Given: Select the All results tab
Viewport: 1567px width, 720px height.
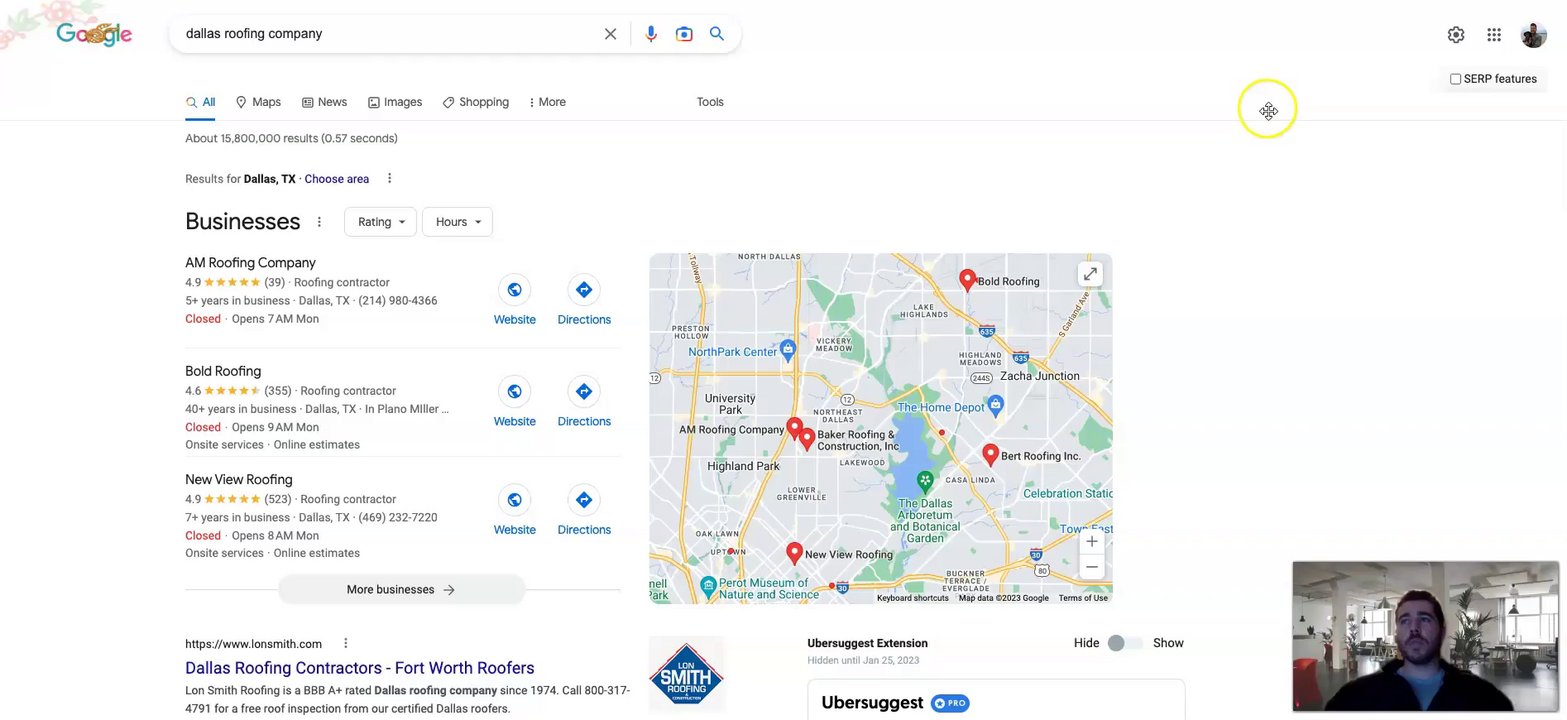Looking at the screenshot, I should coord(200,102).
